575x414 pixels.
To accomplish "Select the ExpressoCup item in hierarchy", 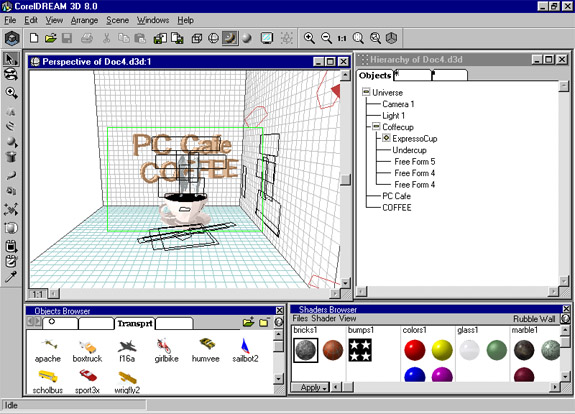I will point(414,139).
